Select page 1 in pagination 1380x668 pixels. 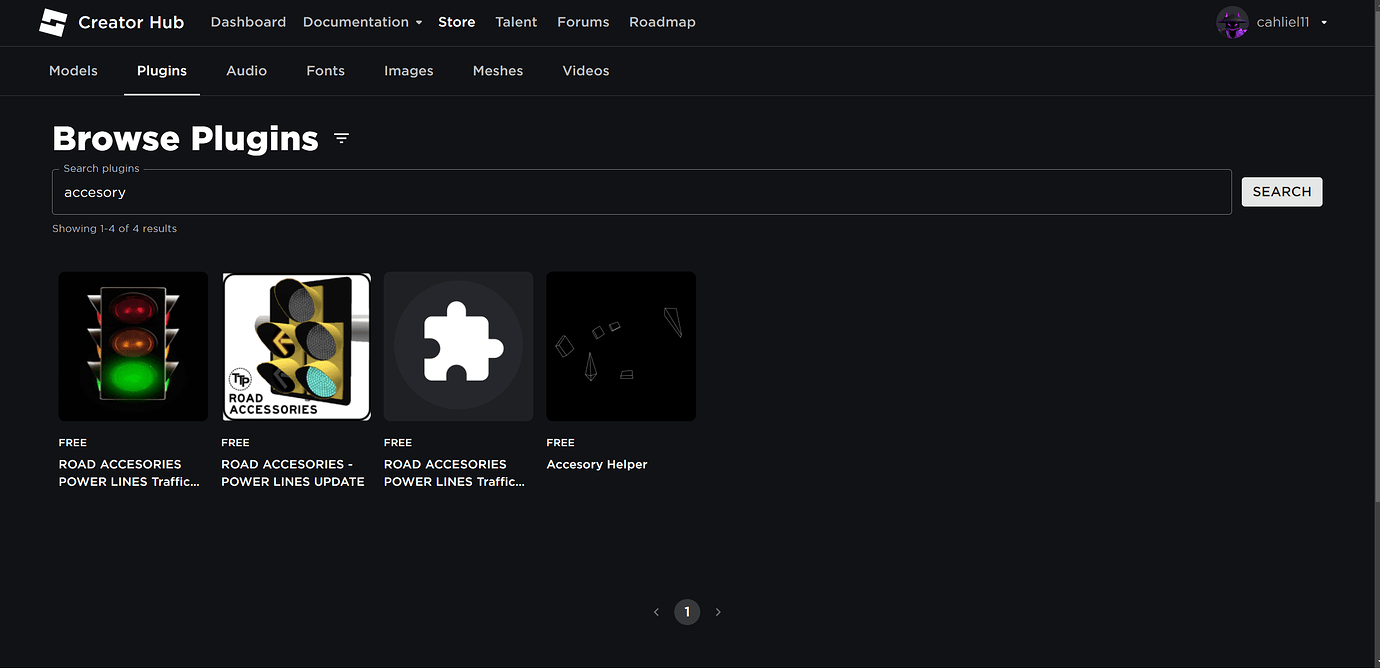[x=687, y=611]
